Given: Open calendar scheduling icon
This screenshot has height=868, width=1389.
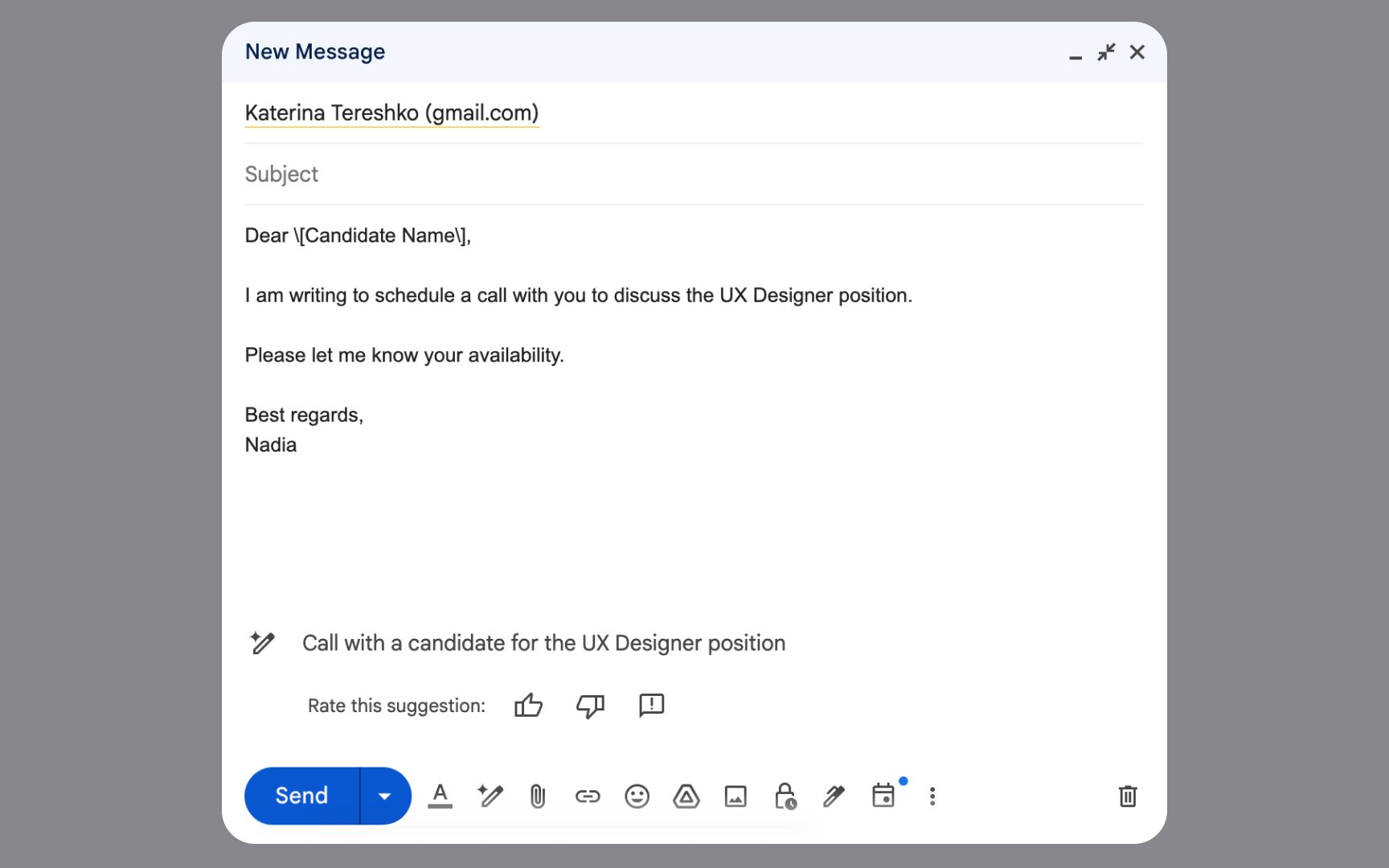Looking at the screenshot, I should coord(883,796).
